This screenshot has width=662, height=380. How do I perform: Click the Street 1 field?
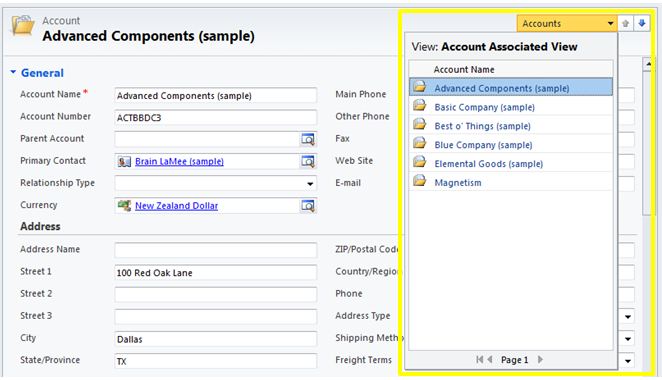click(x=215, y=272)
